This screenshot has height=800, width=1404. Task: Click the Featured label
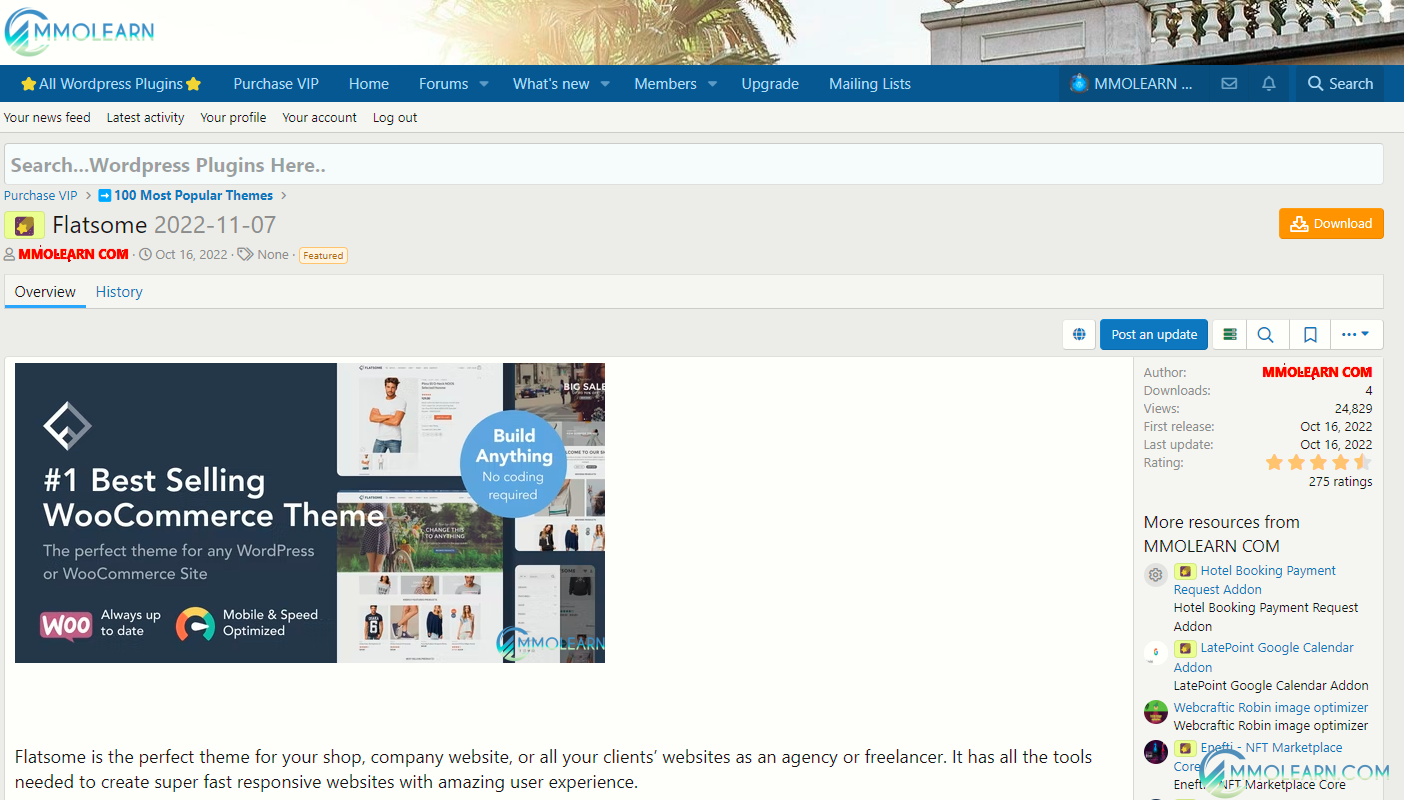323,255
